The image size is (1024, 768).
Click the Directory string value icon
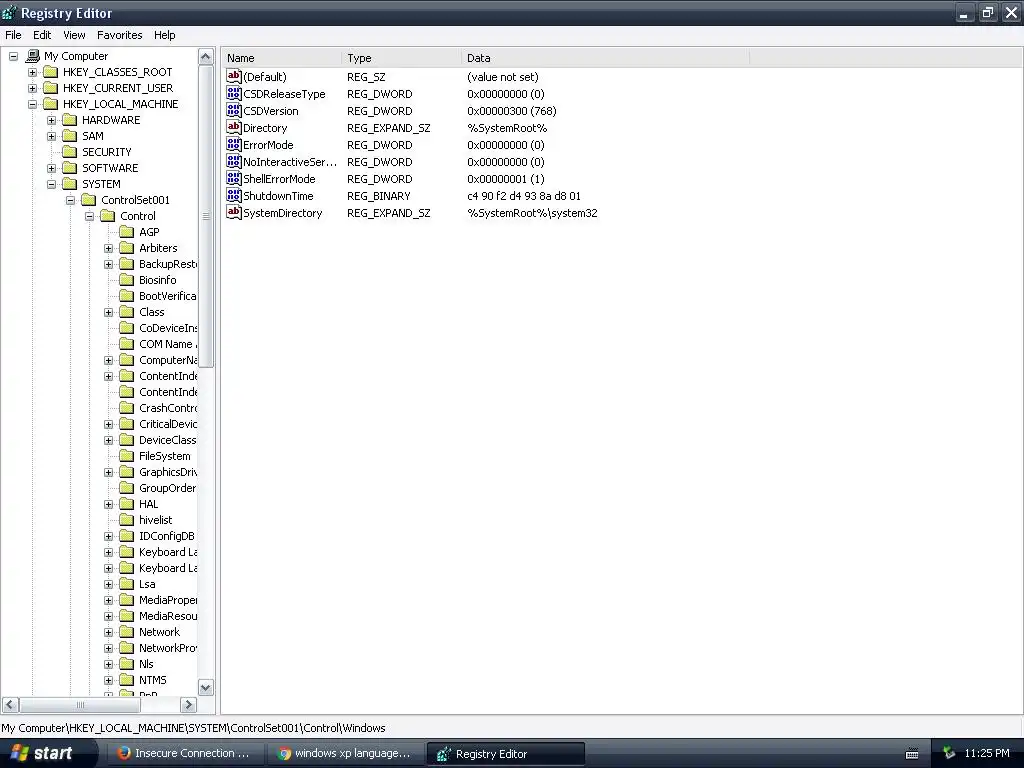[234, 127]
